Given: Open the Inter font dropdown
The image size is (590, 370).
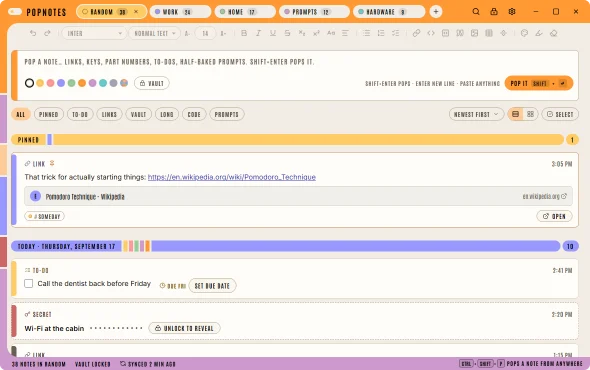Looking at the screenshot, I should pos(94,33).
